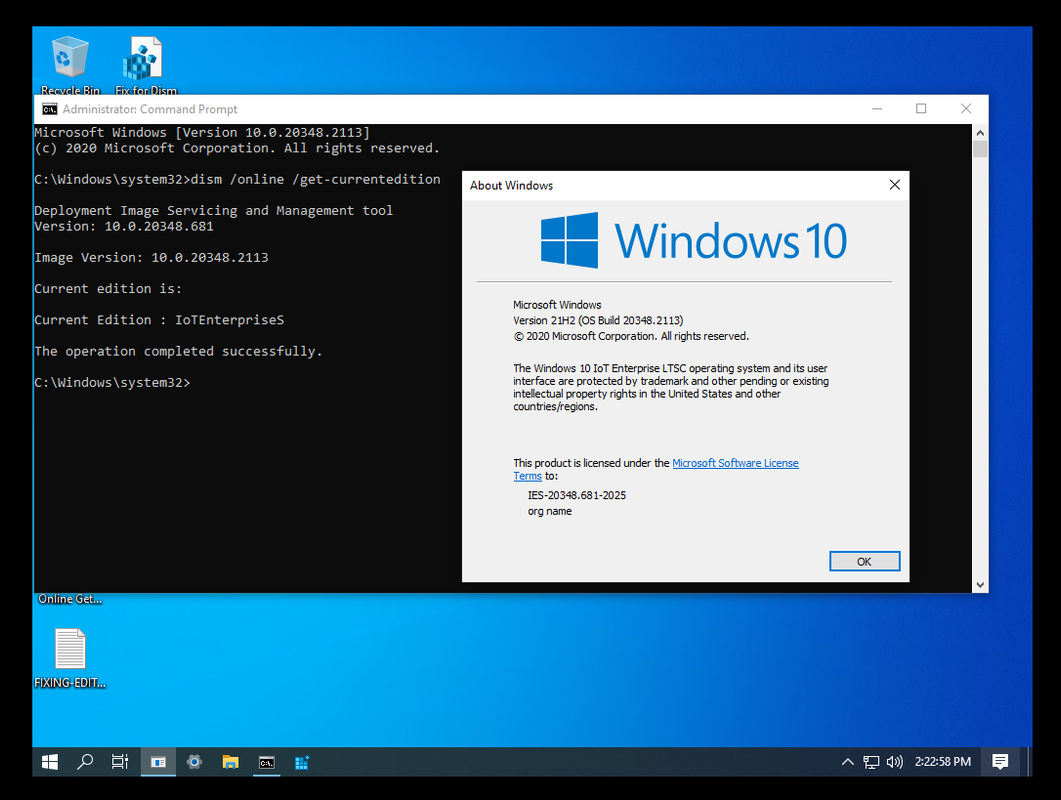
Task: Show hidden tray icons chevron
Action: click(847, 762)
